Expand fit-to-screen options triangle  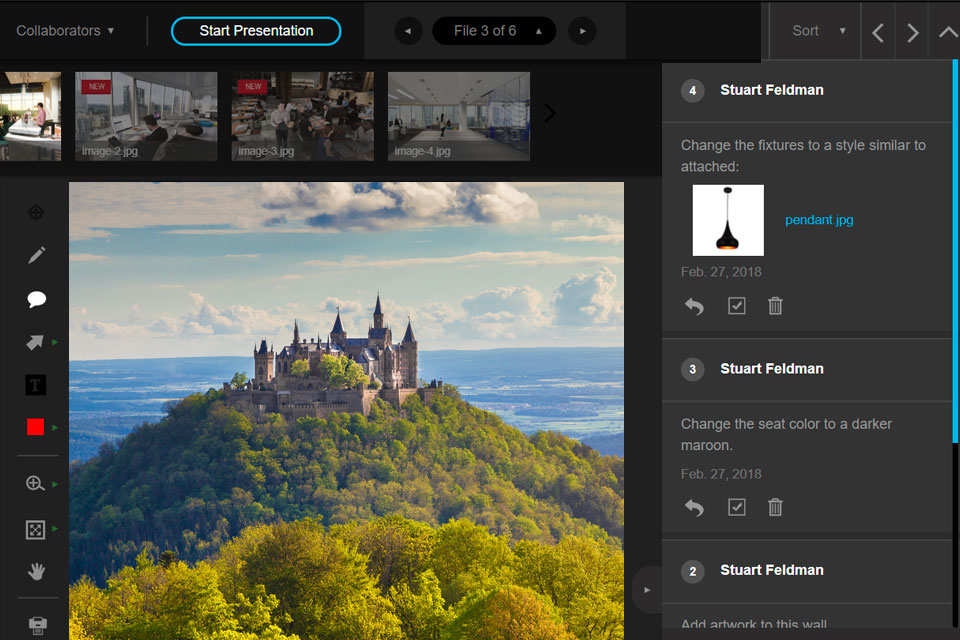click(x=55, y=528)
